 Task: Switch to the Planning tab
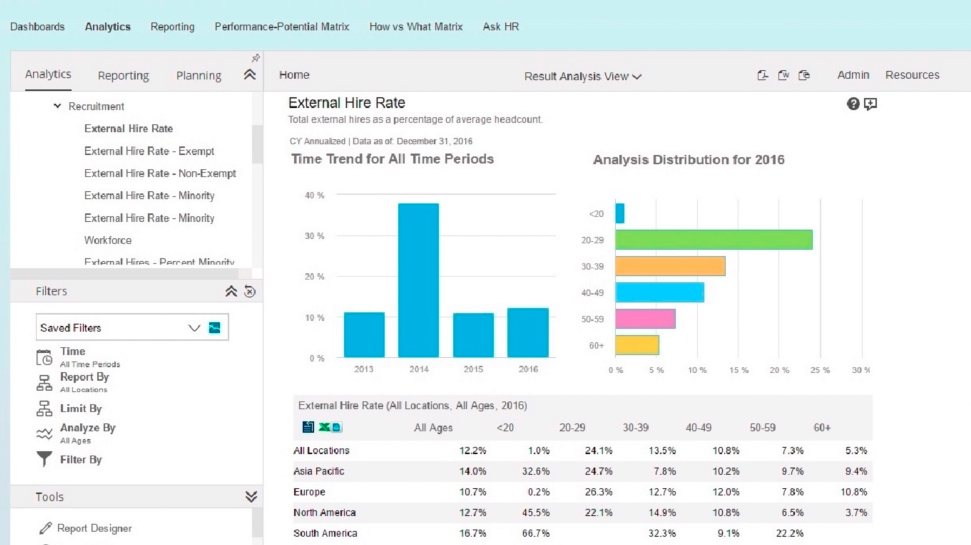[x=198, y=76]
